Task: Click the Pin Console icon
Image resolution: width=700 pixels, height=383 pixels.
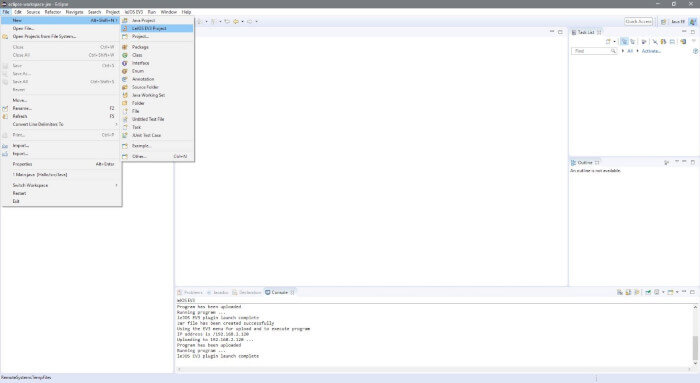Action: [x=648, y=292]
